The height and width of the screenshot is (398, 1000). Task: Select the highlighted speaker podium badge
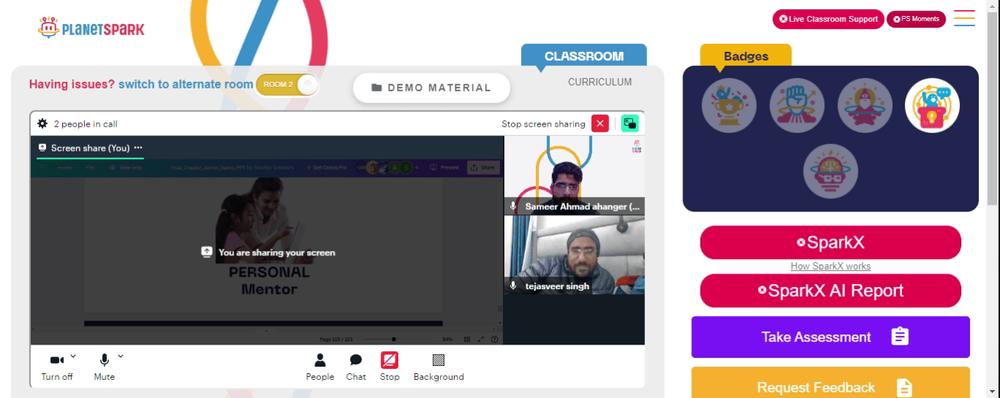click(x=932, y=106)
